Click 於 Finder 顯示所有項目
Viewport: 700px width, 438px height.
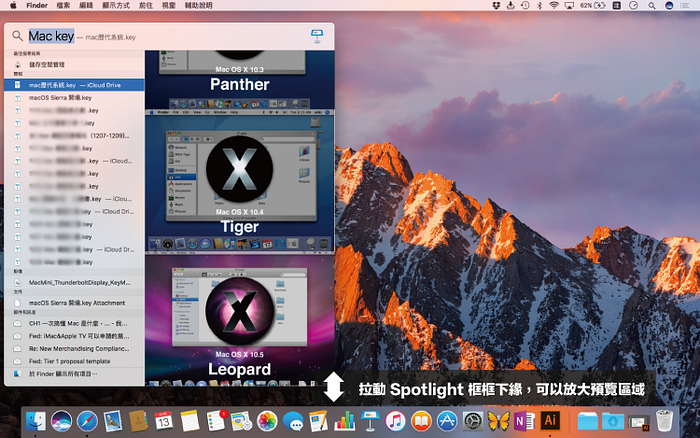coord(74,373)
